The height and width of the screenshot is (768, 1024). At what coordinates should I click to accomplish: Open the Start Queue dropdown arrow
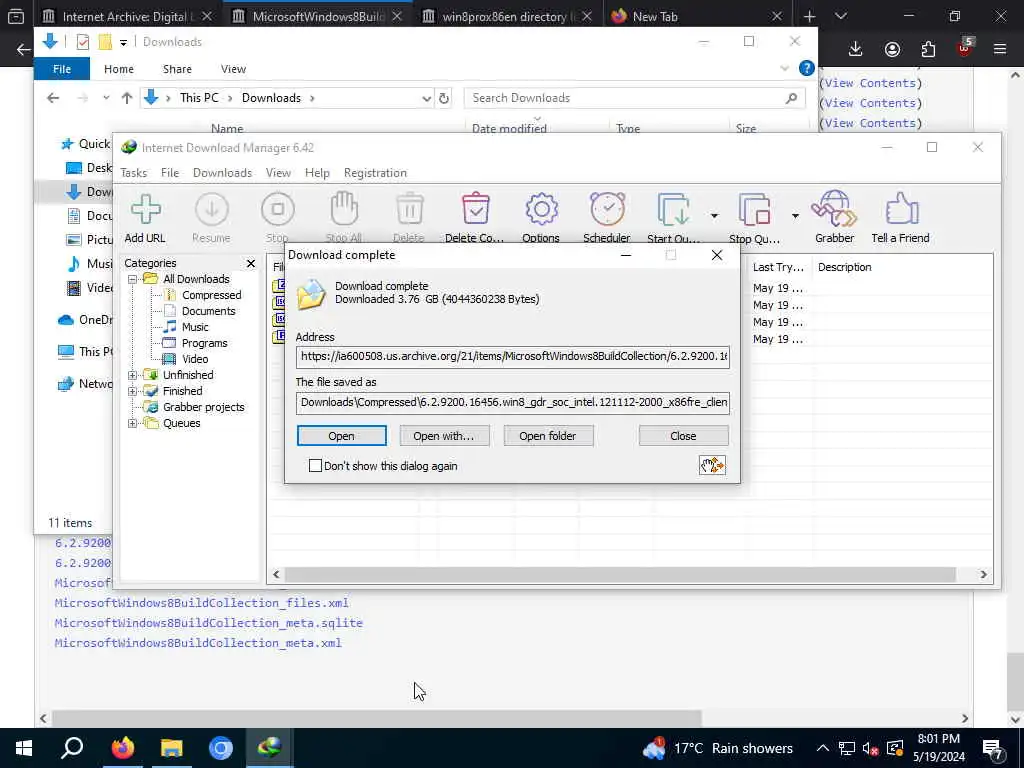click(x=714, y=216)
